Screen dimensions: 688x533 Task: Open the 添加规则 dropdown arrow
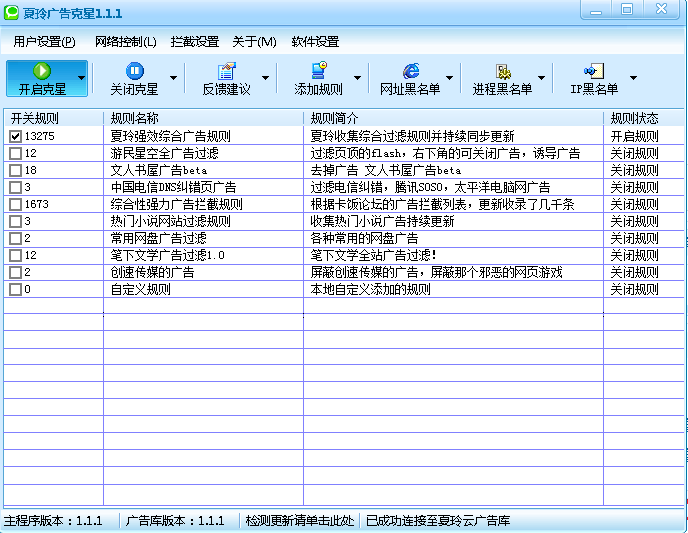[x=358, y=78]
